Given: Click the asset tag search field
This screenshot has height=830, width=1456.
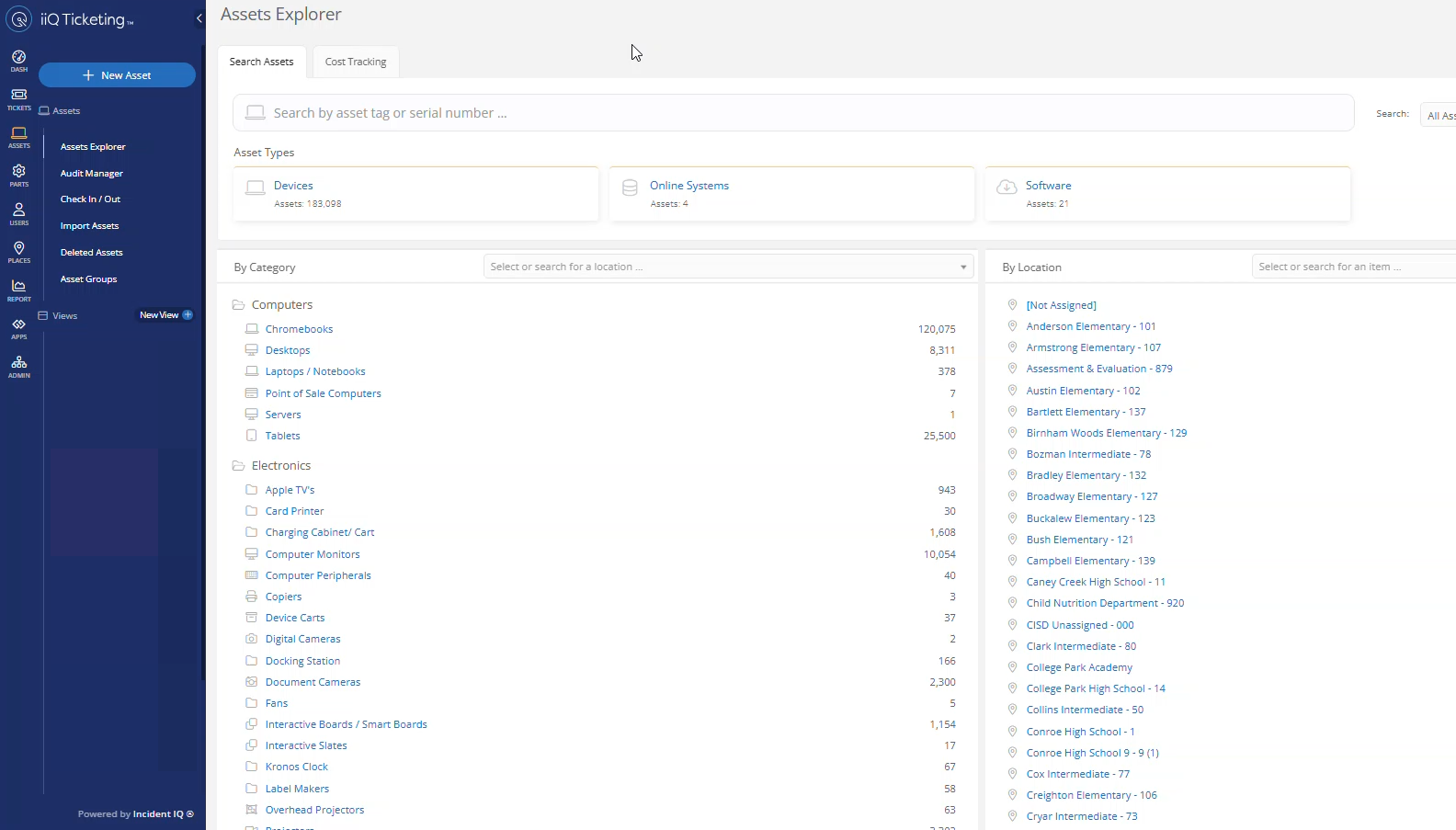Looking at the screenshot, I should [x=791, y=113].
